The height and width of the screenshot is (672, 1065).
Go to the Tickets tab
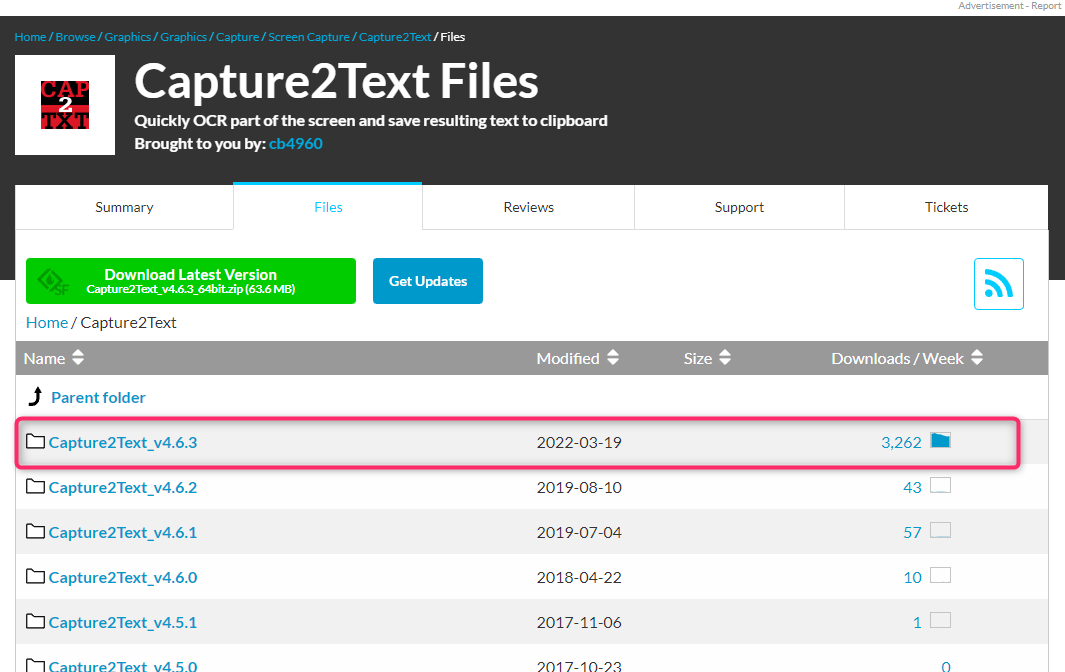coord(946,207)
